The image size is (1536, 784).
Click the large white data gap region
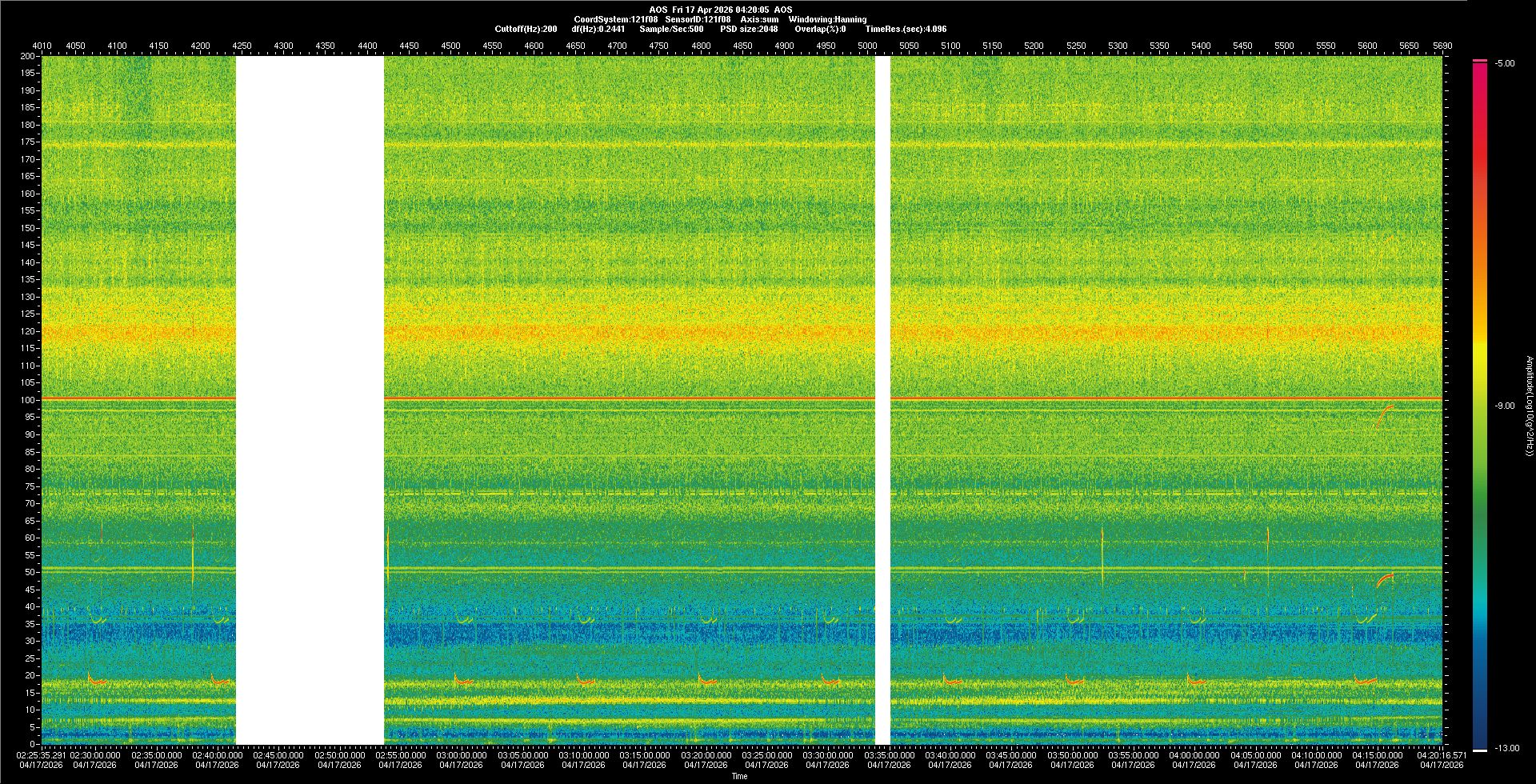[x=310, y=400]
